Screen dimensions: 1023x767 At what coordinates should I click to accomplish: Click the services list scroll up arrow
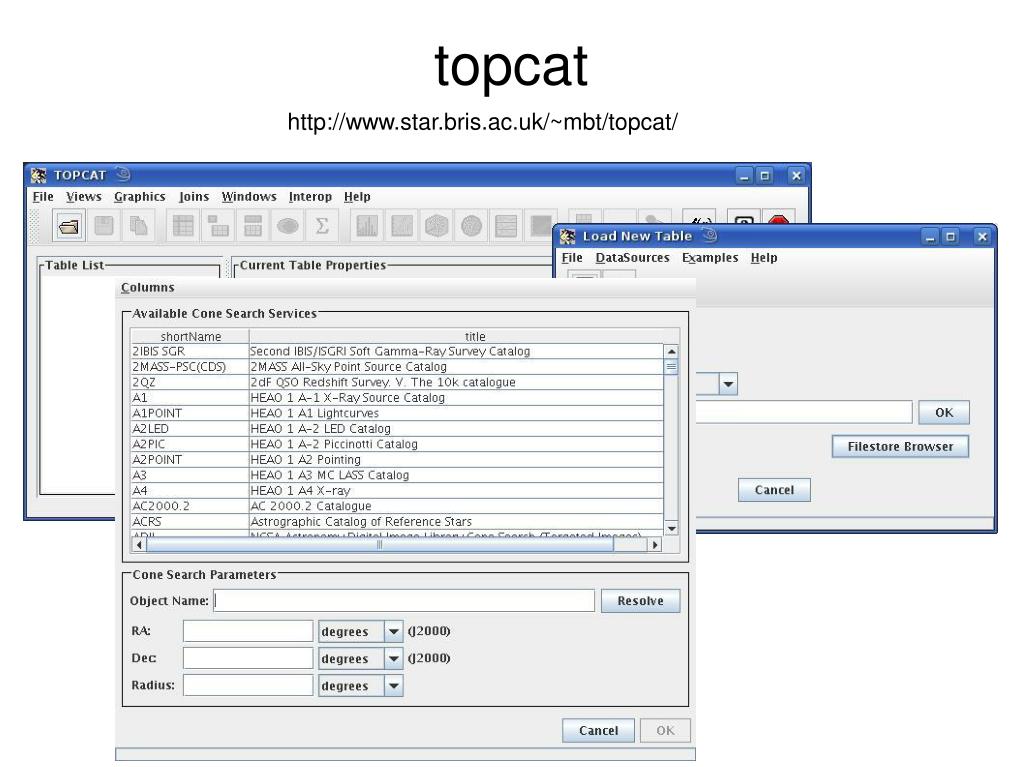[x=671, y=351]
